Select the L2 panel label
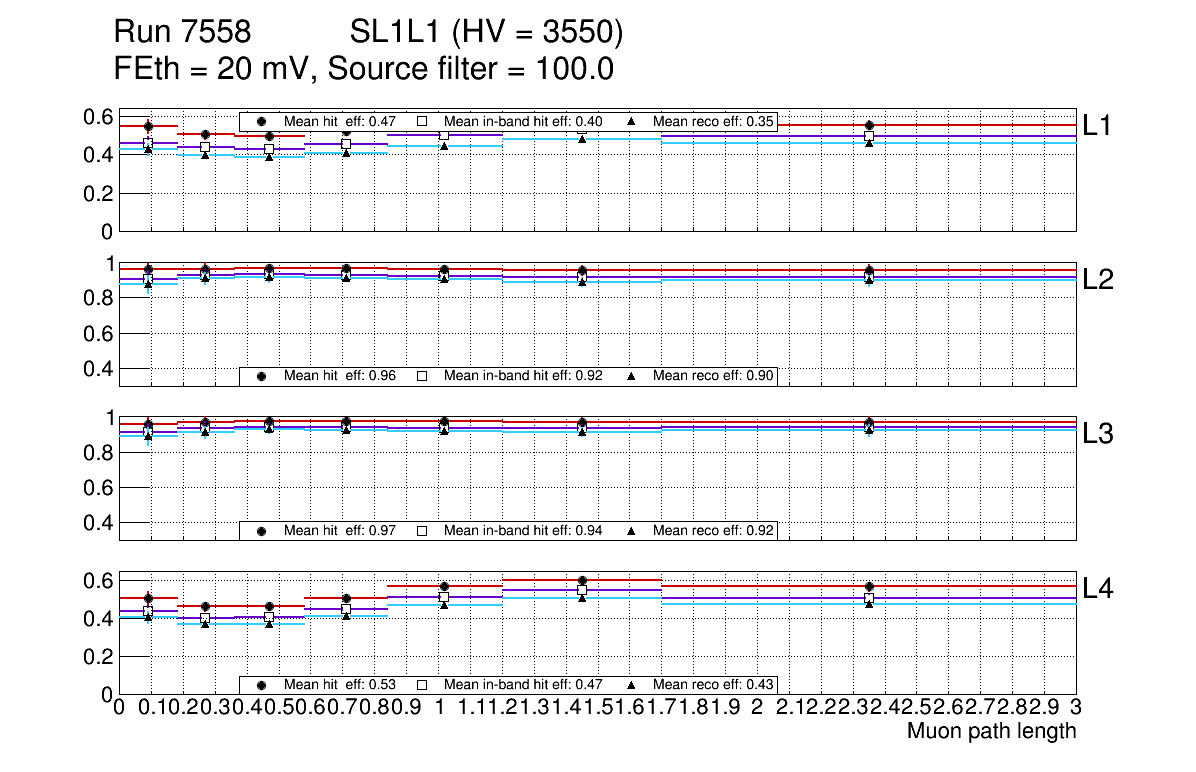This screenshot has width=1196, height=772. (1098, 280)
